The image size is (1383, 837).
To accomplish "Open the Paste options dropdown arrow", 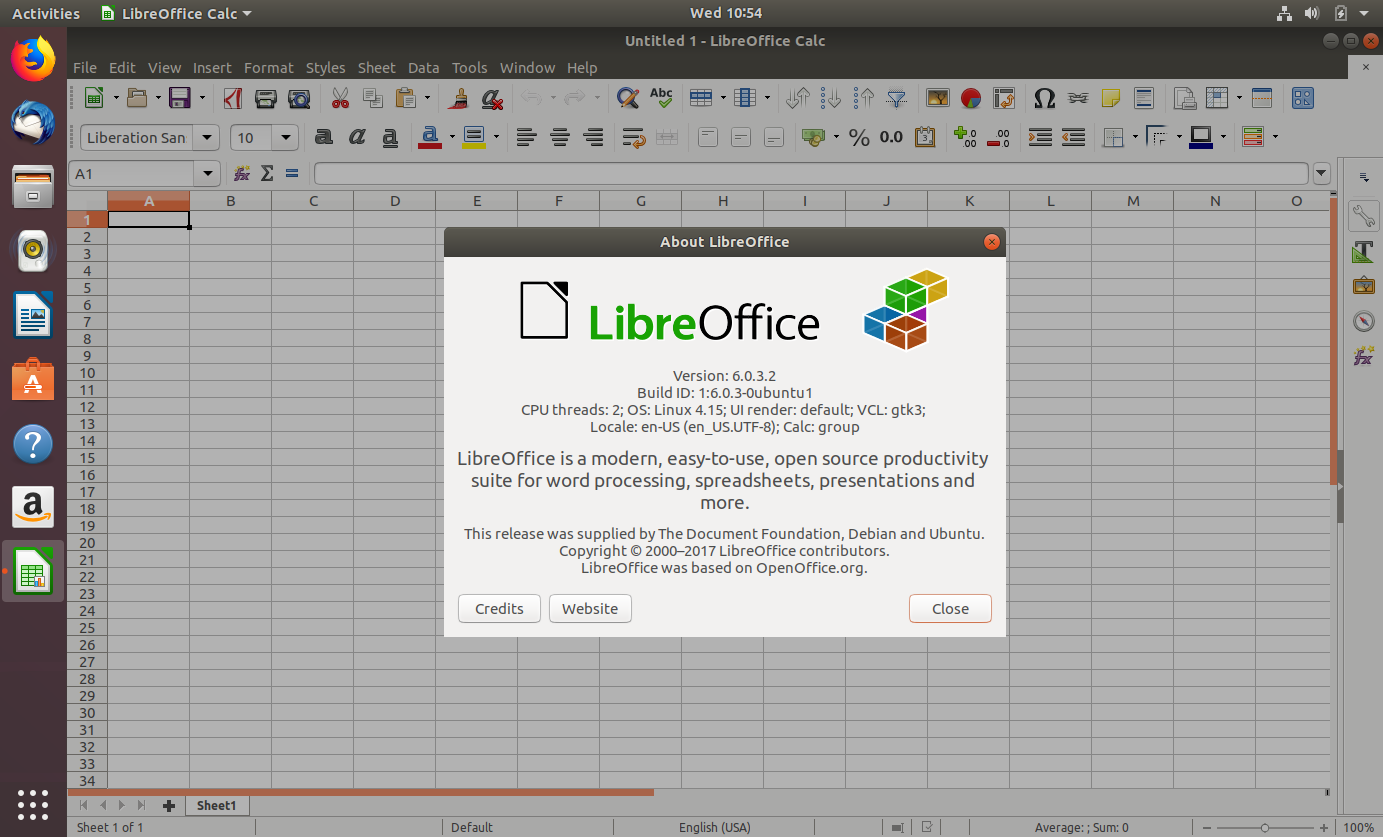I will click(x=427, y=98).
